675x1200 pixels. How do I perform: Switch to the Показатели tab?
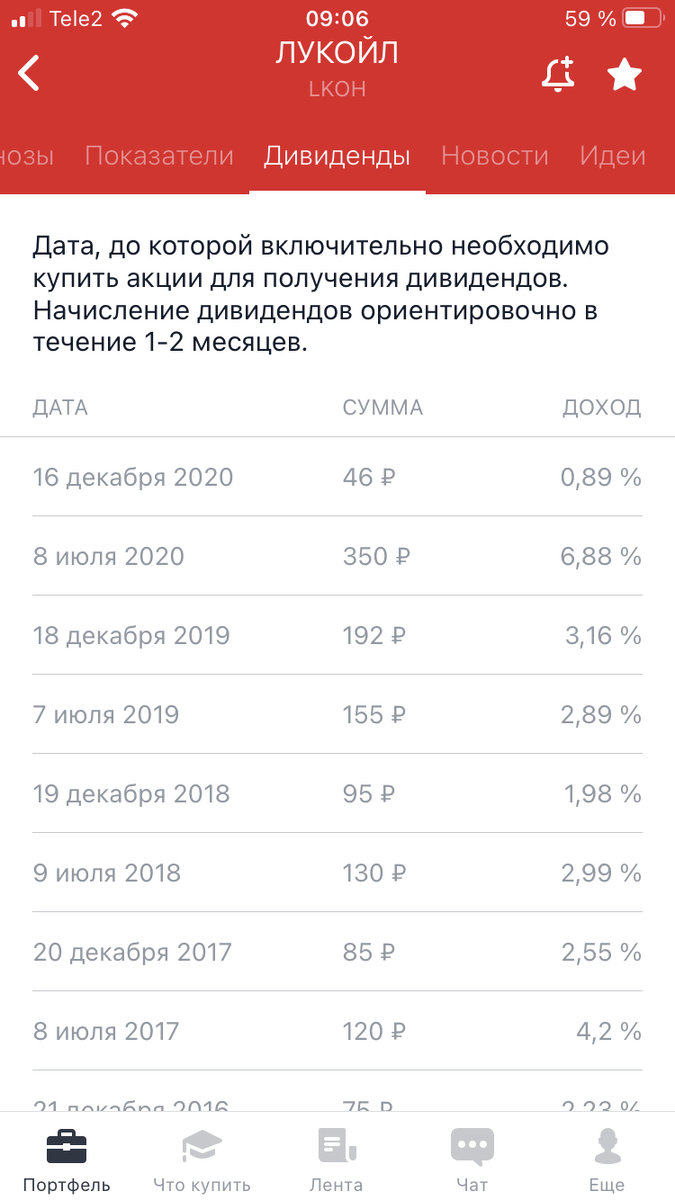[159, 156]
